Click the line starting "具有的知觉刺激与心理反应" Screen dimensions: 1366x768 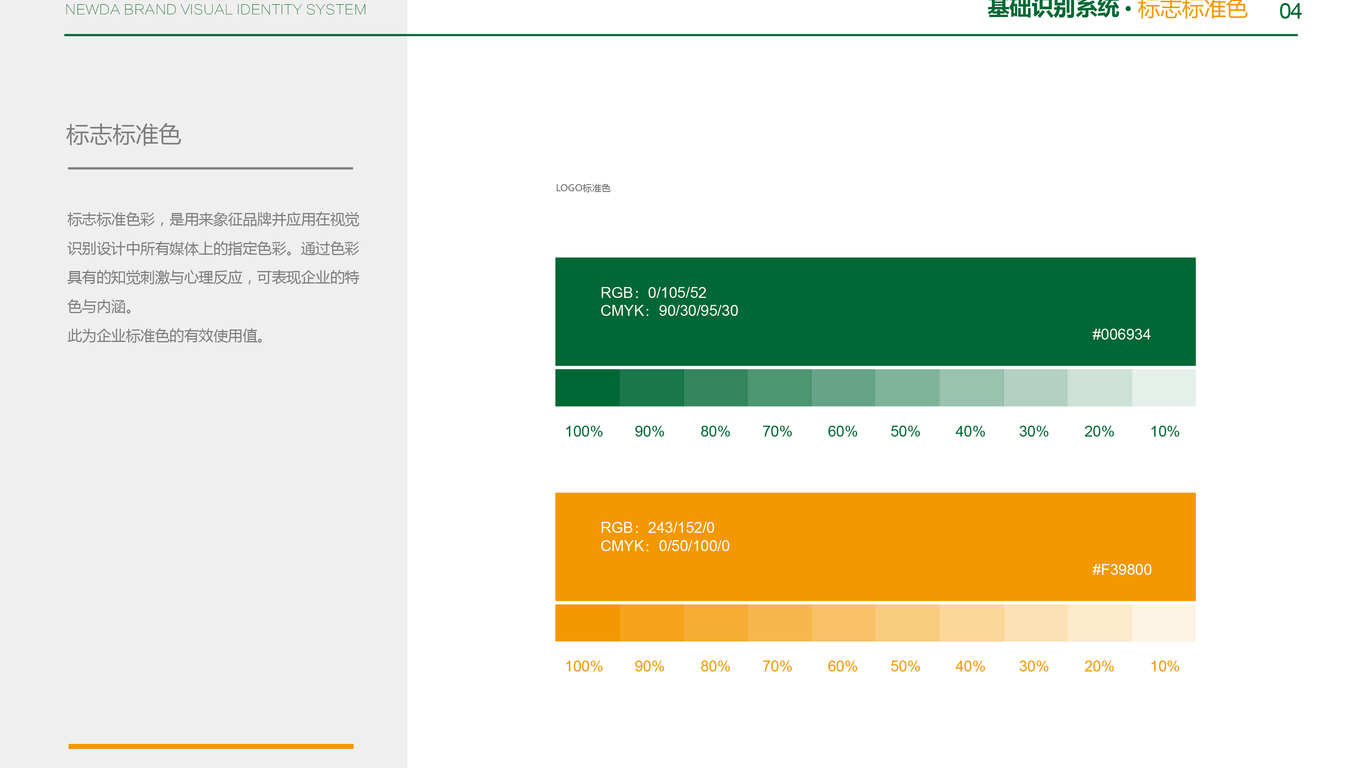click(x=213, y=278)
